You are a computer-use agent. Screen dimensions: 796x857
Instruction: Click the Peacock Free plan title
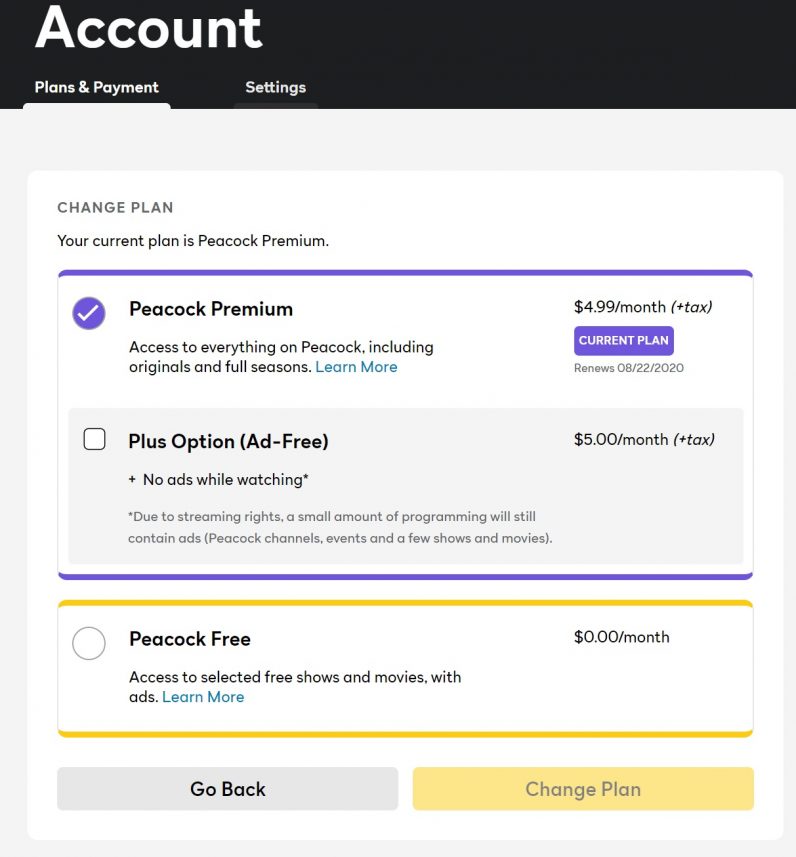[x=190, y=639]
